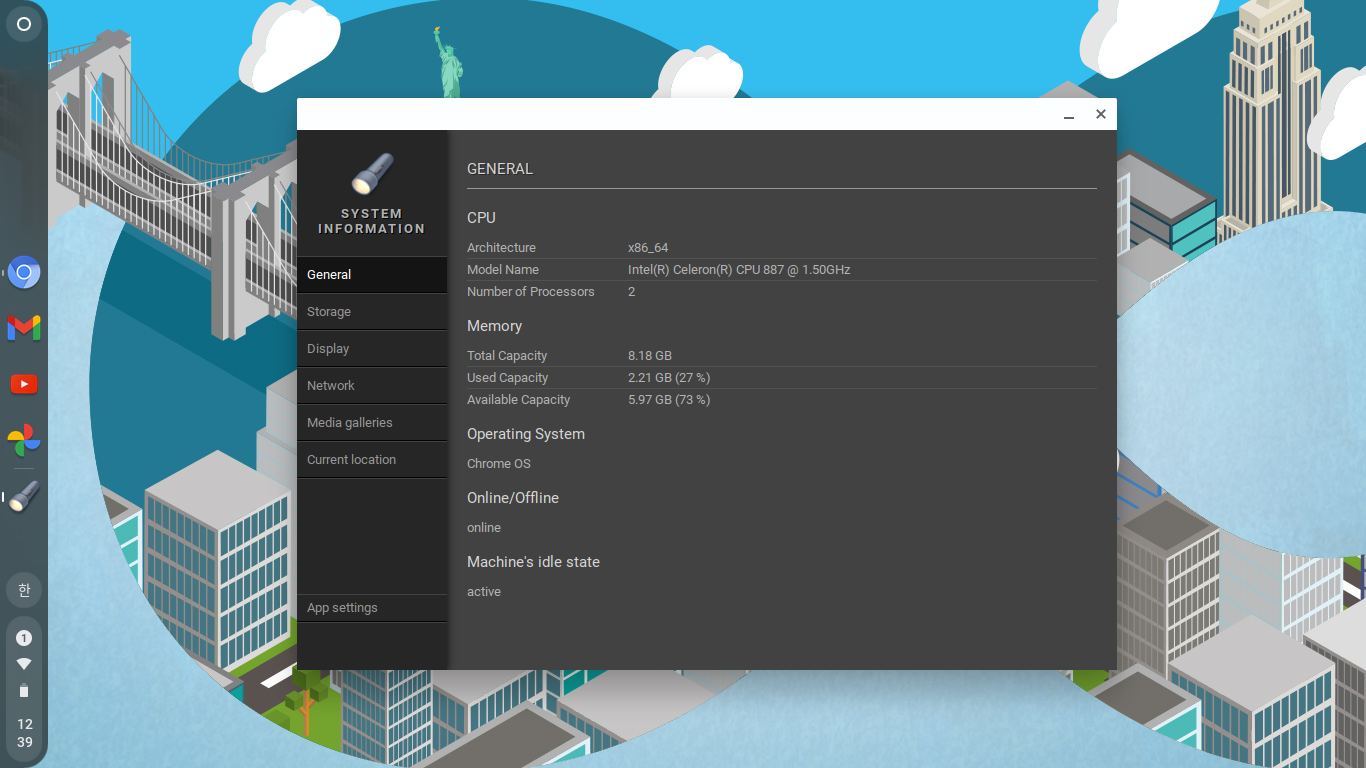The height and width of the screenshot is (768, 1366).
Task: Click the flashlight logo in the sidebar
Action: pyautogui.click(x=372, y=173)
